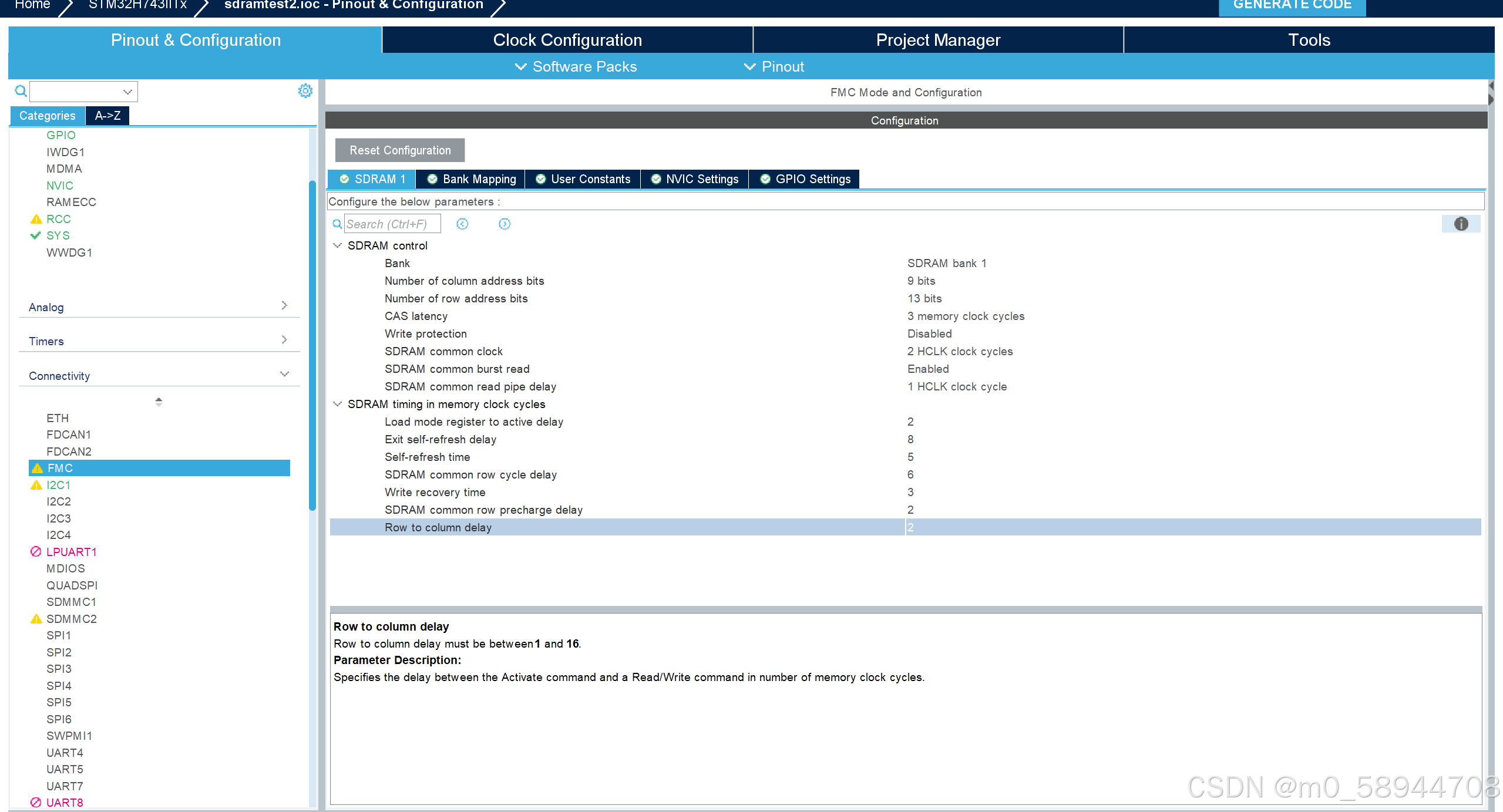Go to previous search result arrow icon
Viewport: 1503px width, 812px height.
point(462,224)
